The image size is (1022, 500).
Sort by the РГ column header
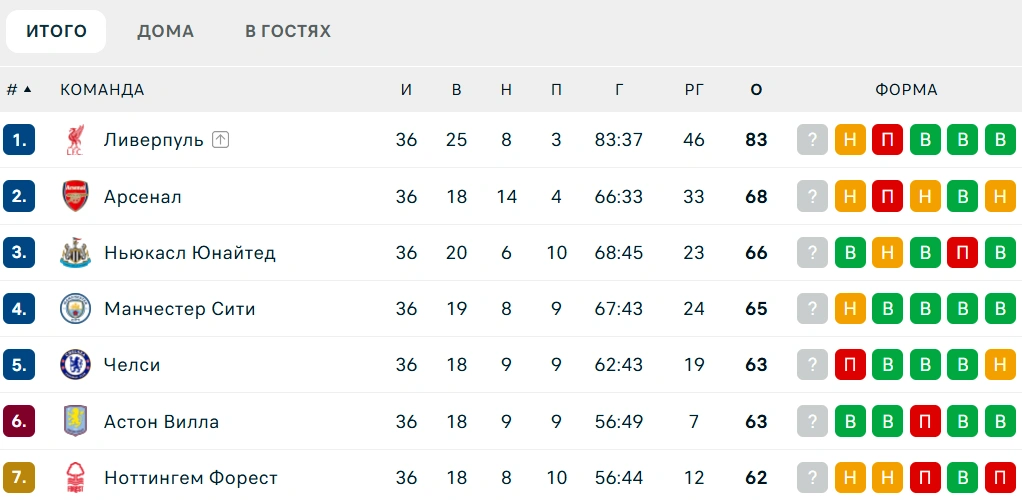[x=695, y=90]
